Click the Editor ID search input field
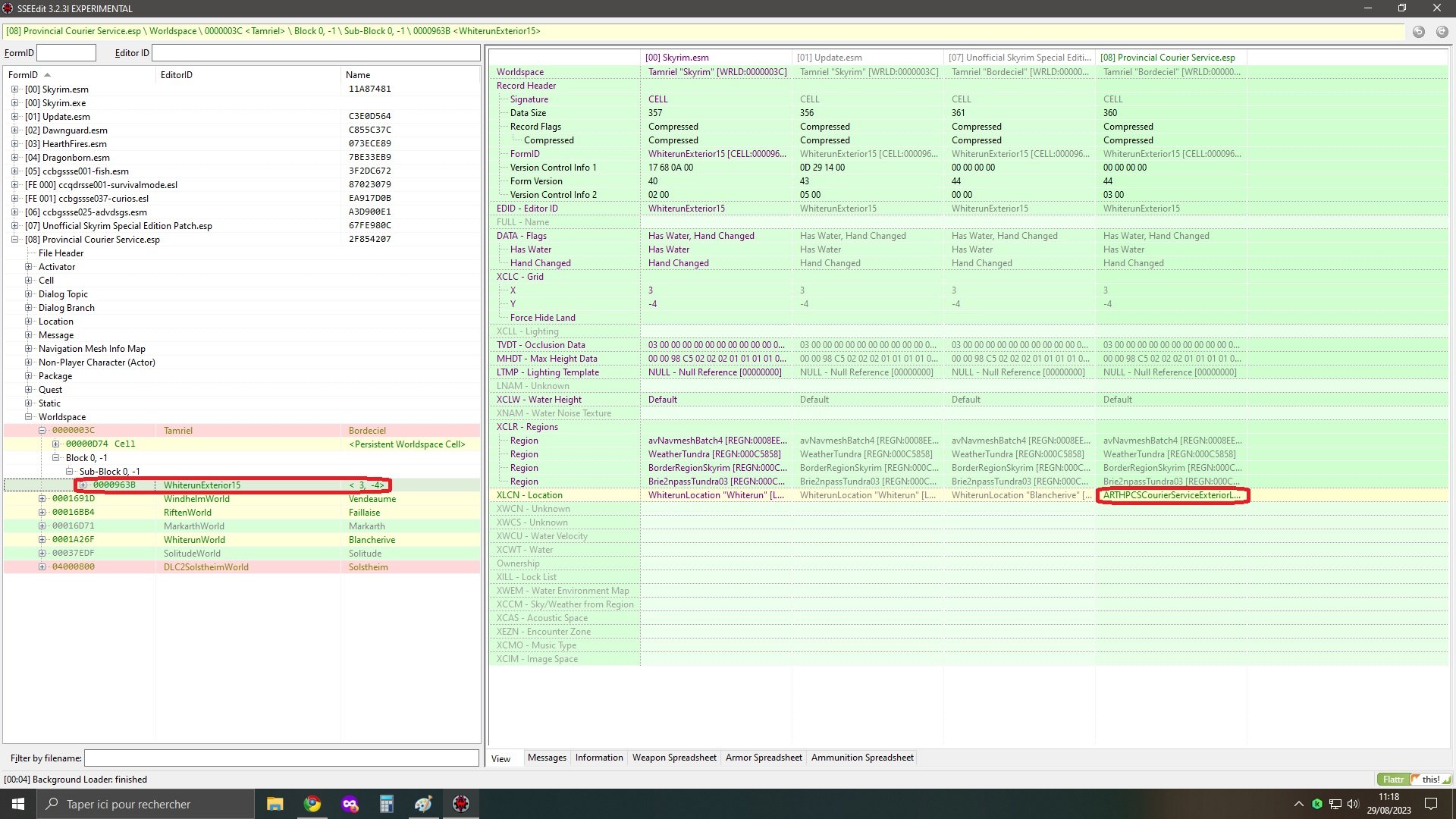The height and width of the screenshot is (819, 1456). point(316,52)
